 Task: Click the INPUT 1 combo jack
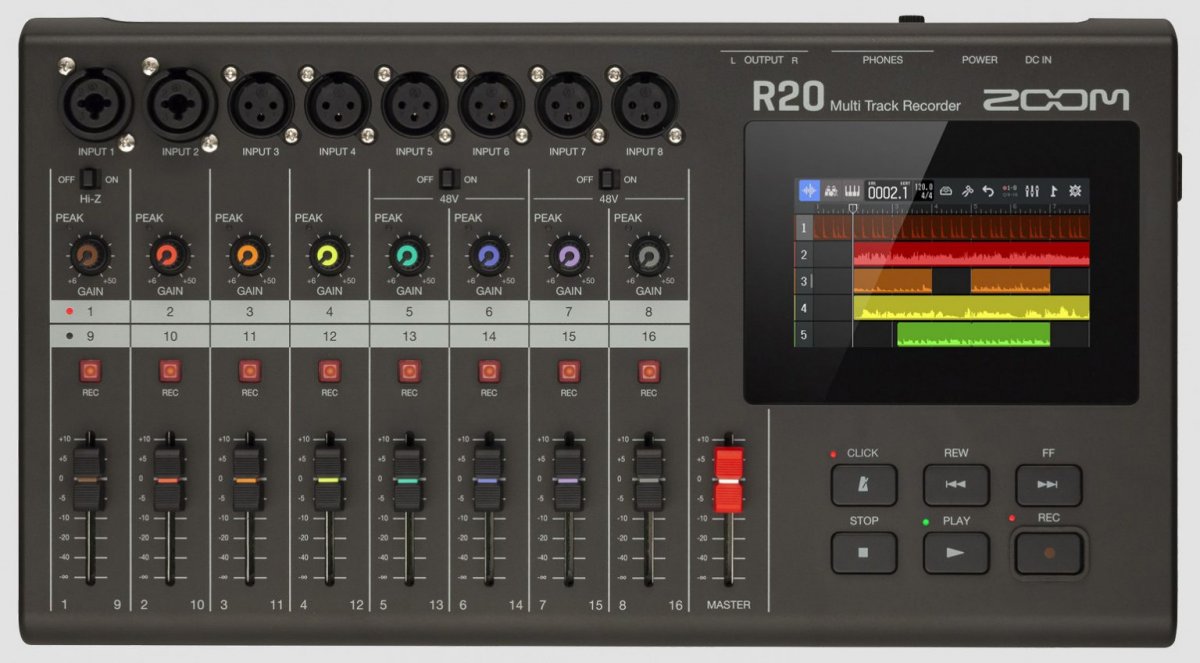point(97,104)
